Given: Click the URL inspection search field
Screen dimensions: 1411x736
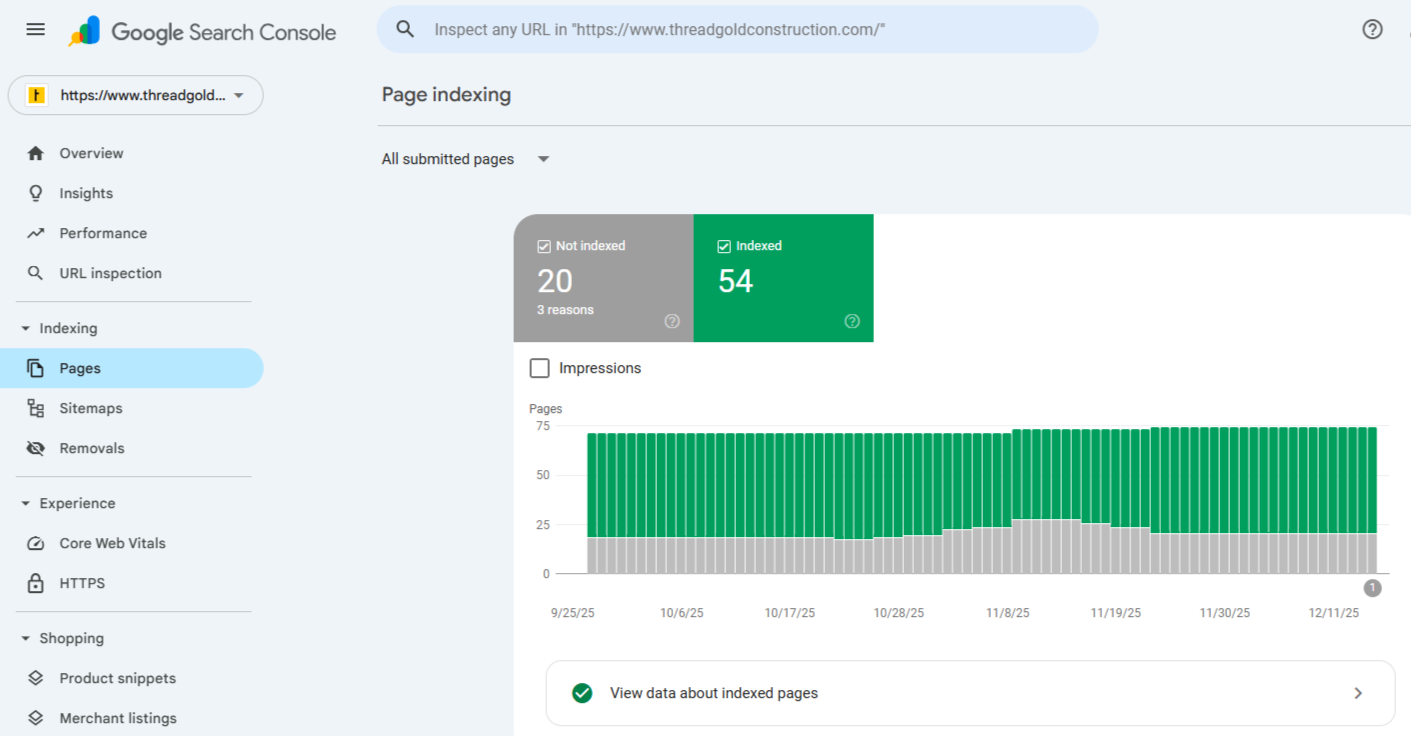Looking at the screenshot, I should point(738,29).
